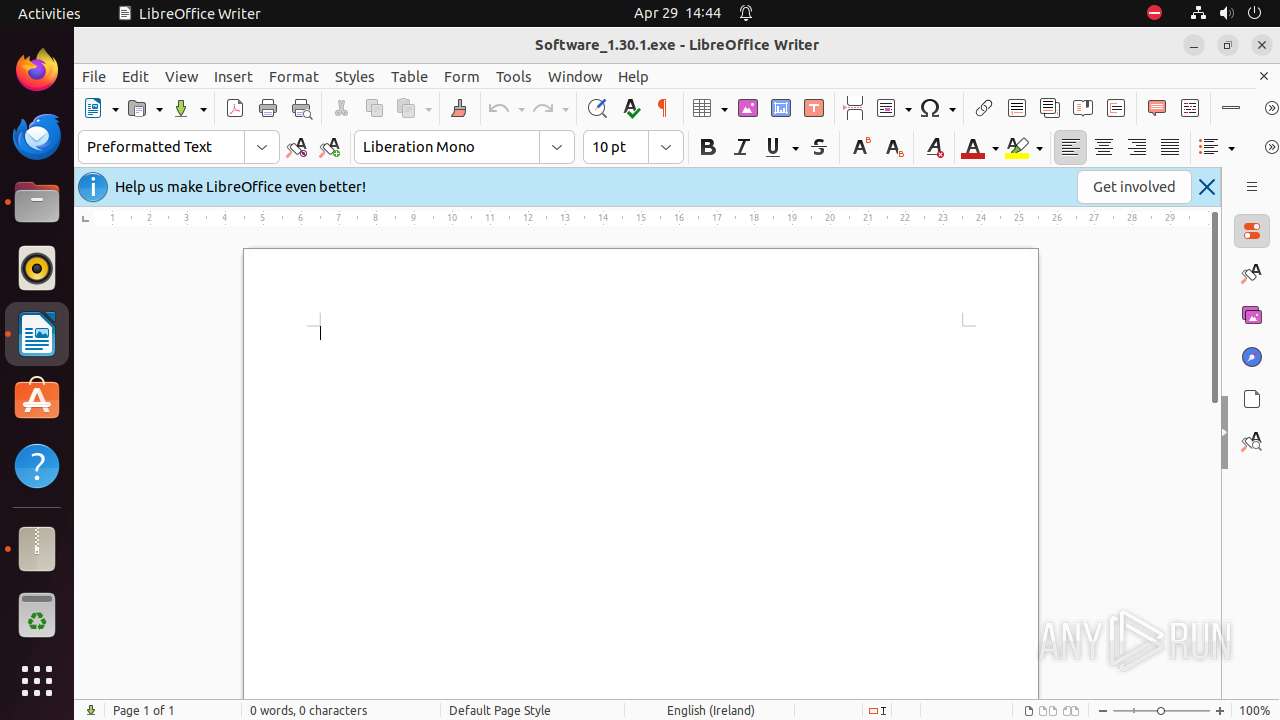Image resolution: width=1280 pixels, height=720 pixels.
Task: Apply superscript
Action: pyautogui.click(x=860, y=147)
